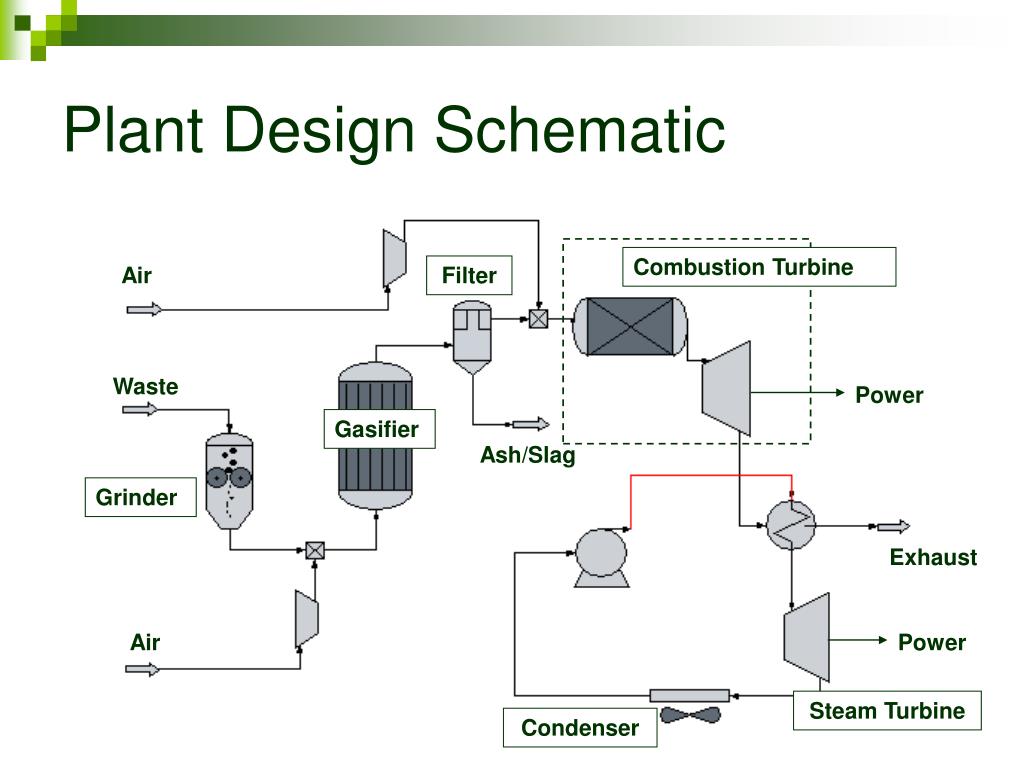Click the Power label by steam turbine

[x=932, y=642]
